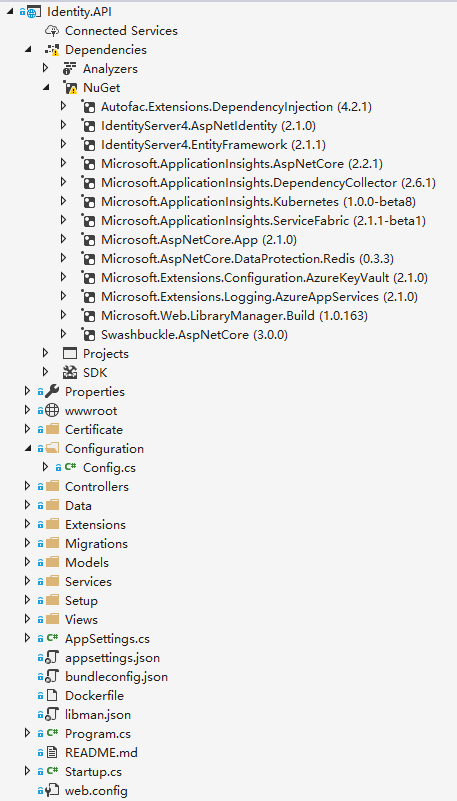Click the JSON file icon beside libman.json

pyautogui.click(x=52, y=714)
